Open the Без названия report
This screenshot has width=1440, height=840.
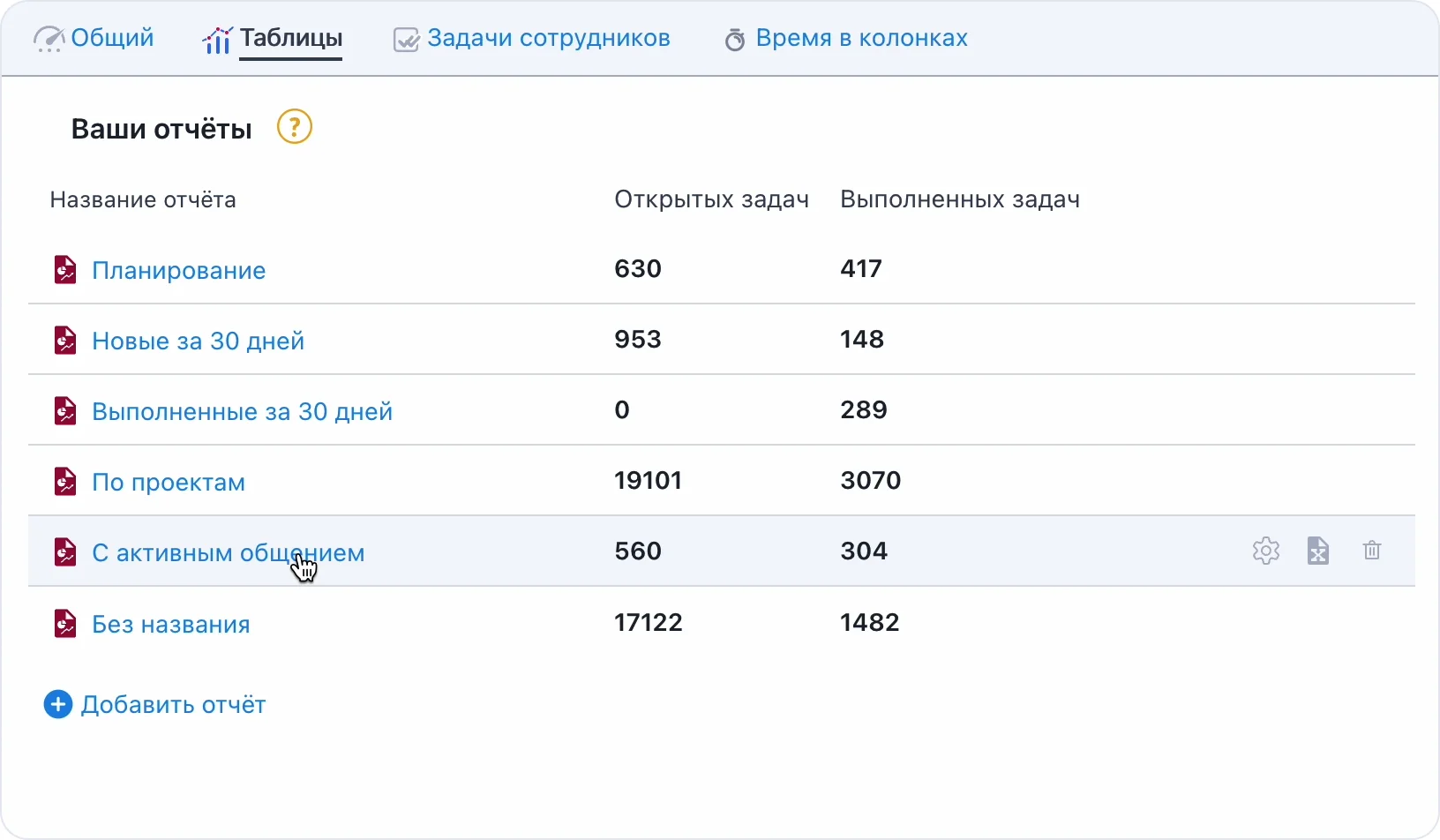tap(171, 624)
